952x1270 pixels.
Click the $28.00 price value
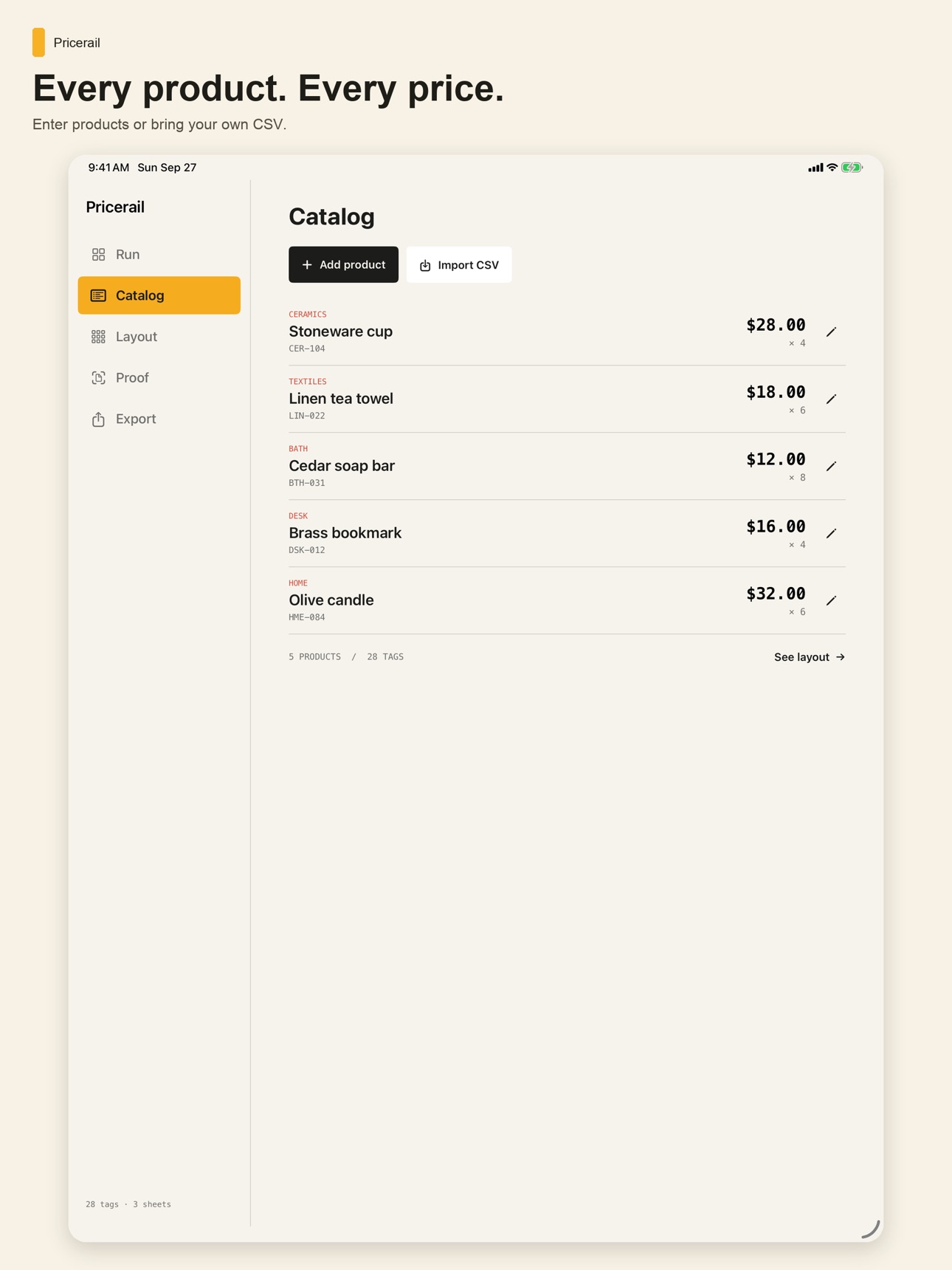[x=776, y=325]
